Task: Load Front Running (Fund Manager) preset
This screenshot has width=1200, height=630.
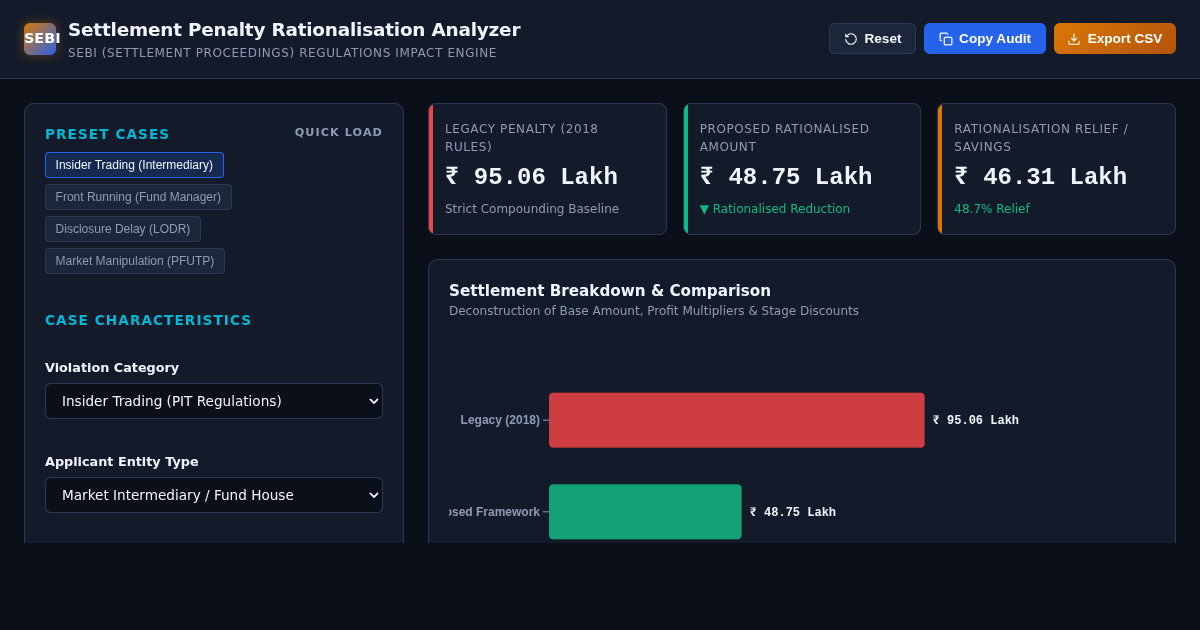Action: [x=138, y=197]
